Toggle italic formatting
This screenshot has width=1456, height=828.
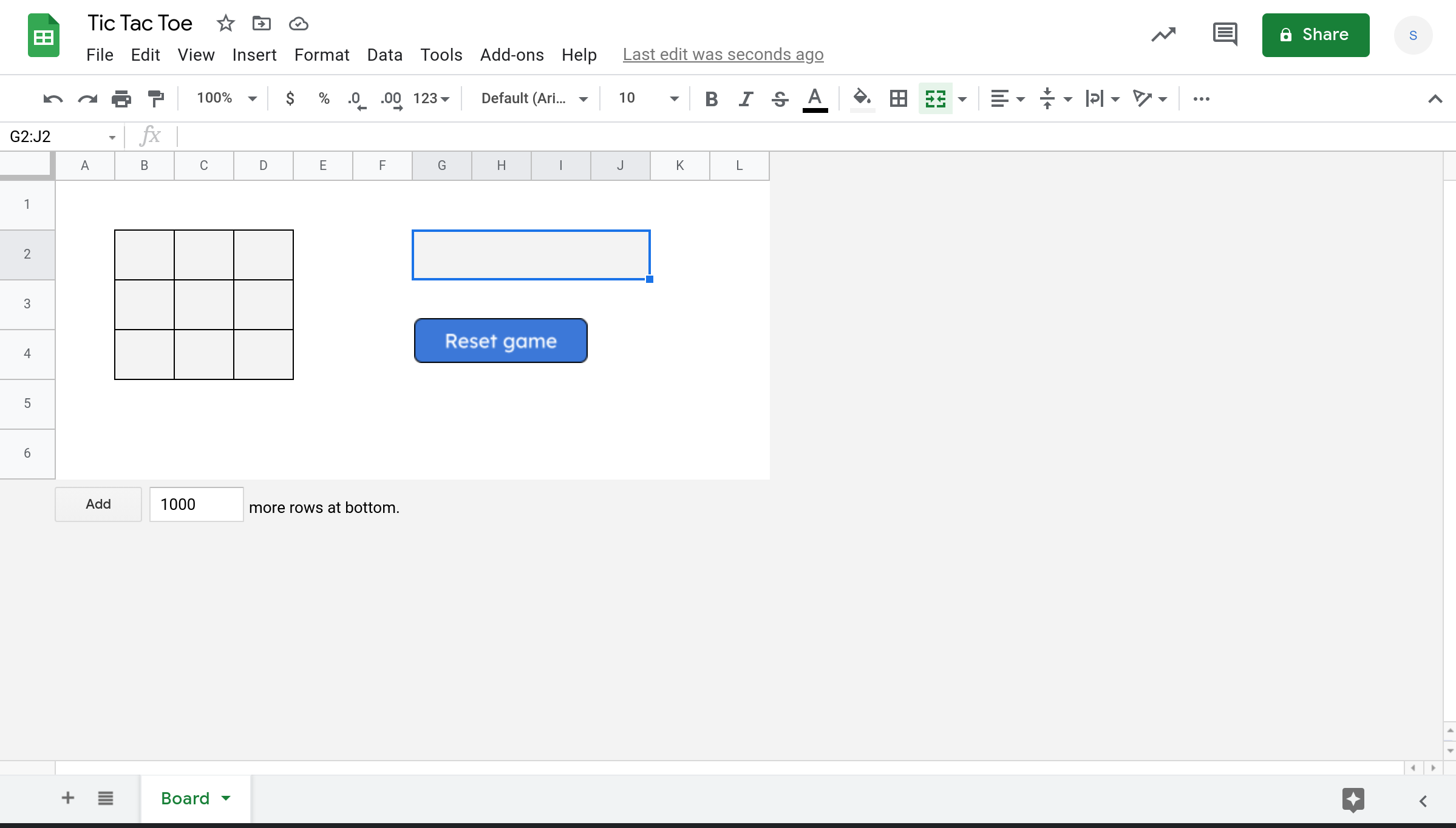click(746, 98)
